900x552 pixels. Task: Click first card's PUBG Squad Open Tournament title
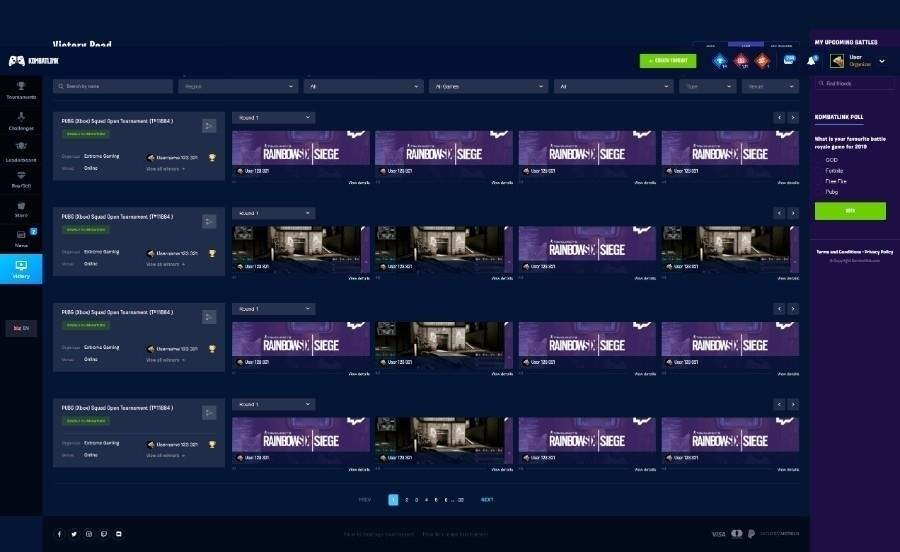coord(117,121)
